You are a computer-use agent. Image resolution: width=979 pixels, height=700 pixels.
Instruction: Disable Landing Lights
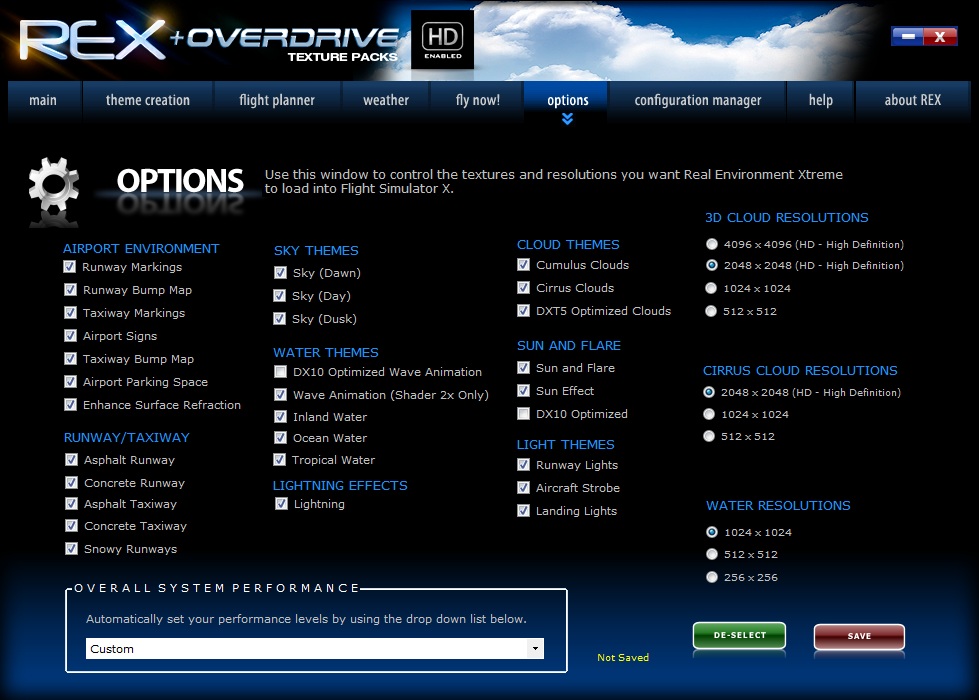tap(523, 511)
